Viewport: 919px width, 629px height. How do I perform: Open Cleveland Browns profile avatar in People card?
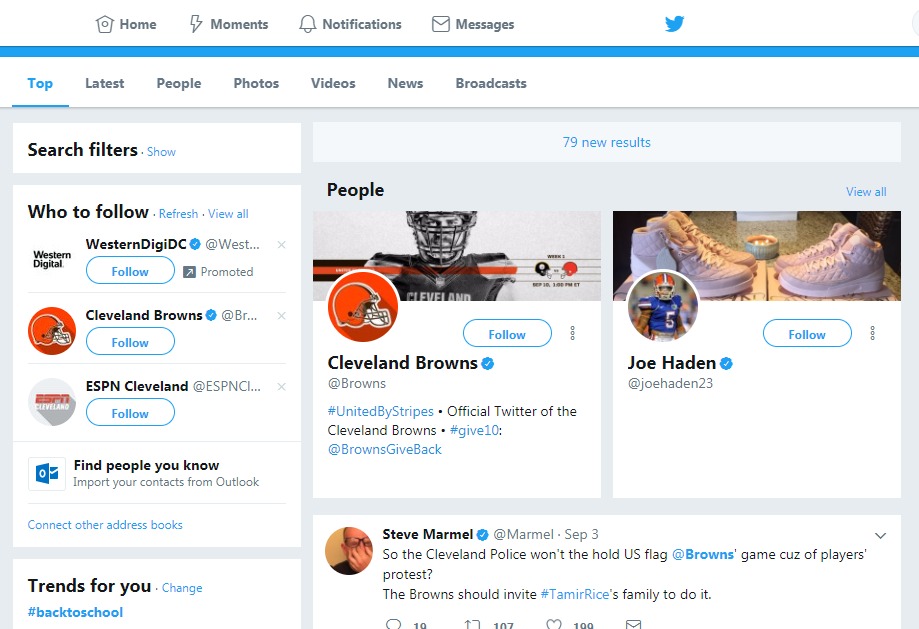click(363, 306)
